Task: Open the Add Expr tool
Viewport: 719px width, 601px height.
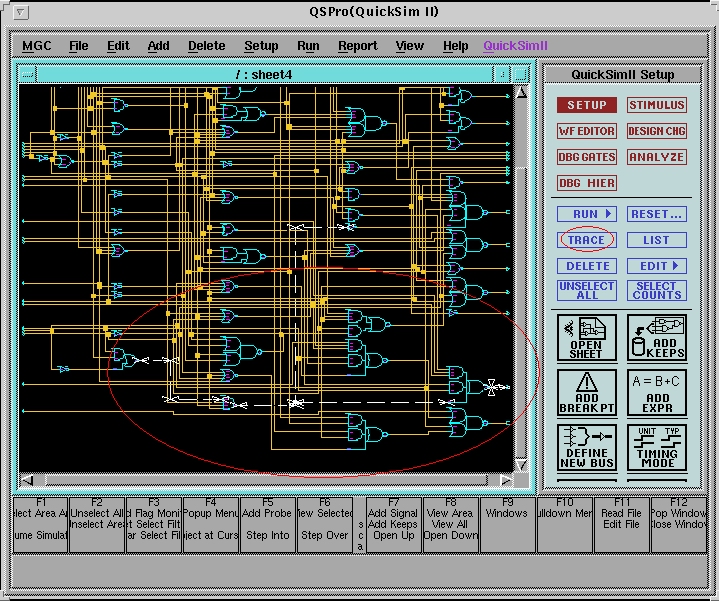Action: click(657, 392)
